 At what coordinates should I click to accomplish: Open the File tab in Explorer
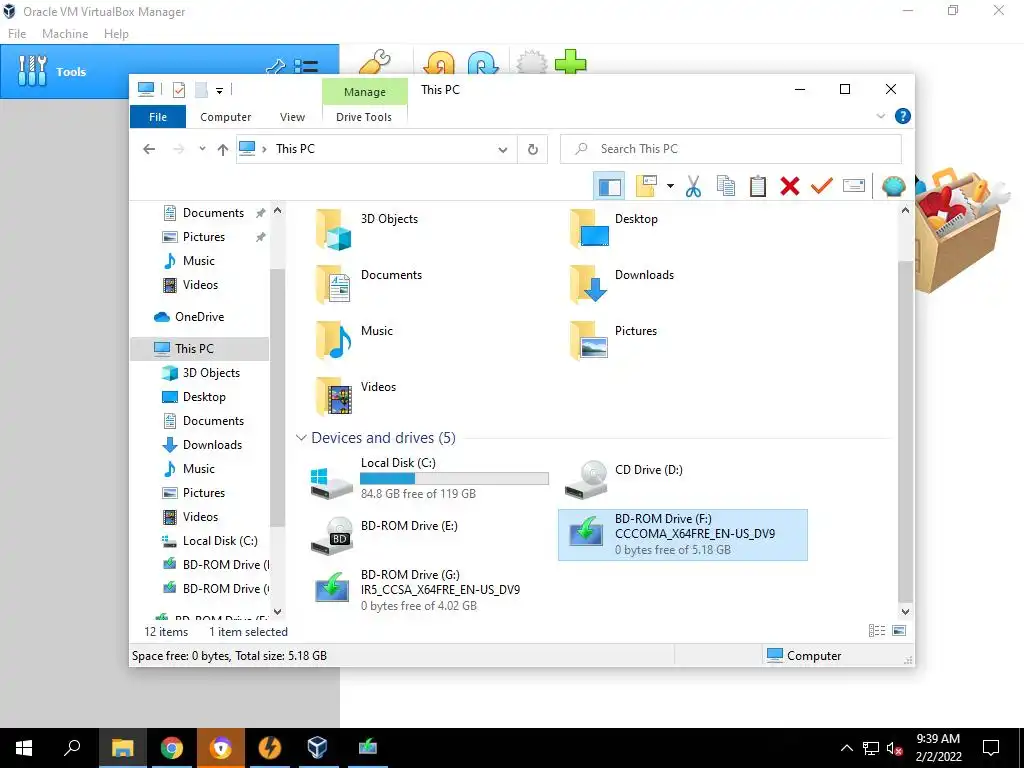(x=158, y=117)
